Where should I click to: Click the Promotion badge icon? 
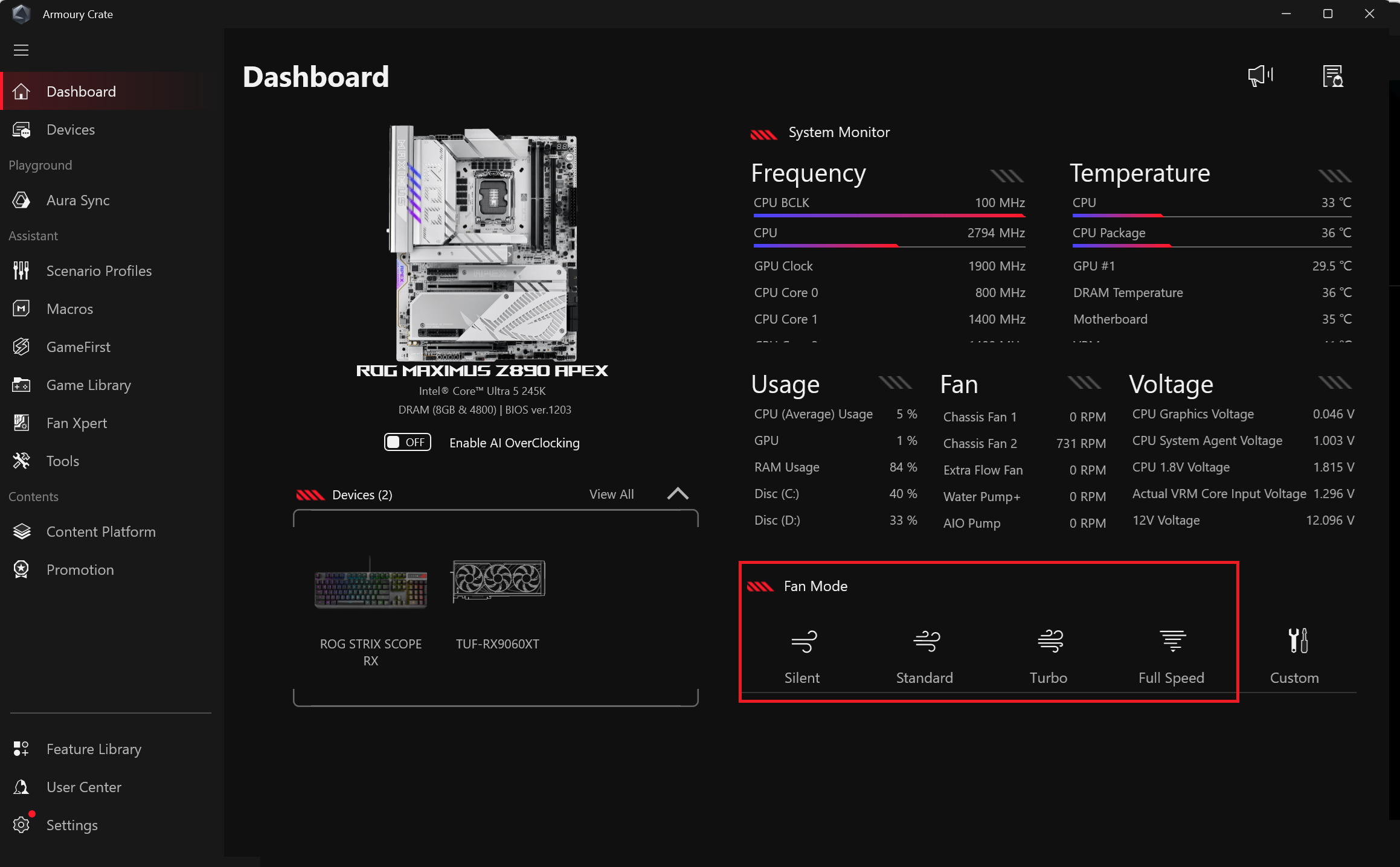point(21,570)
